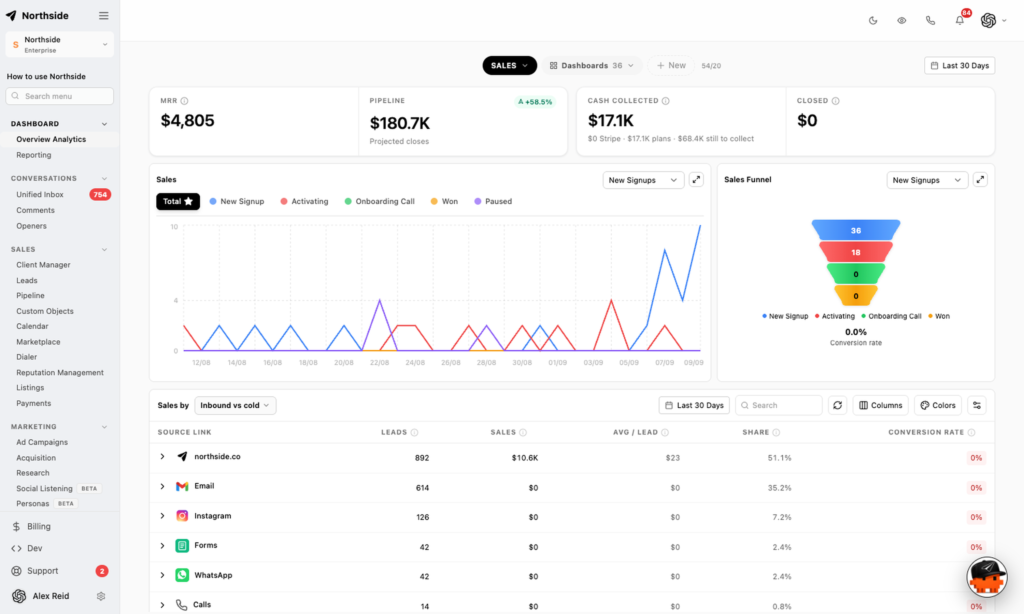The width and height of the screenshot is (1024, 614).
Task: Click the Conversion Rate info icon
Action: (971, 432)
